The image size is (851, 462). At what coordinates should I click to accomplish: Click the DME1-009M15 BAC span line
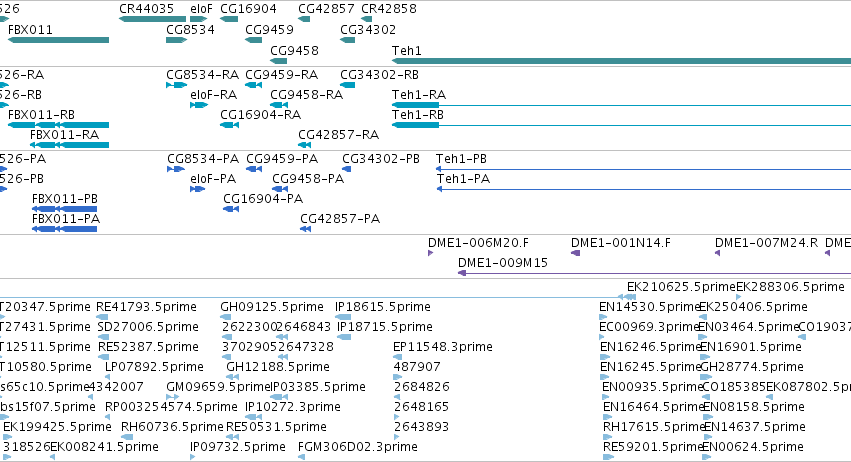[x=655, y=273]
